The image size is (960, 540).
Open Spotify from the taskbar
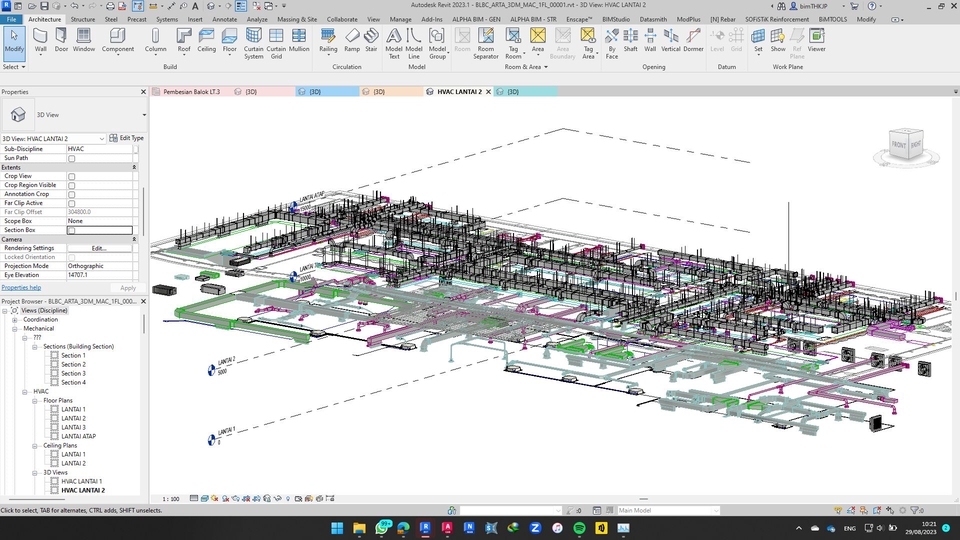pyautogui.click(x=580, y=527)
